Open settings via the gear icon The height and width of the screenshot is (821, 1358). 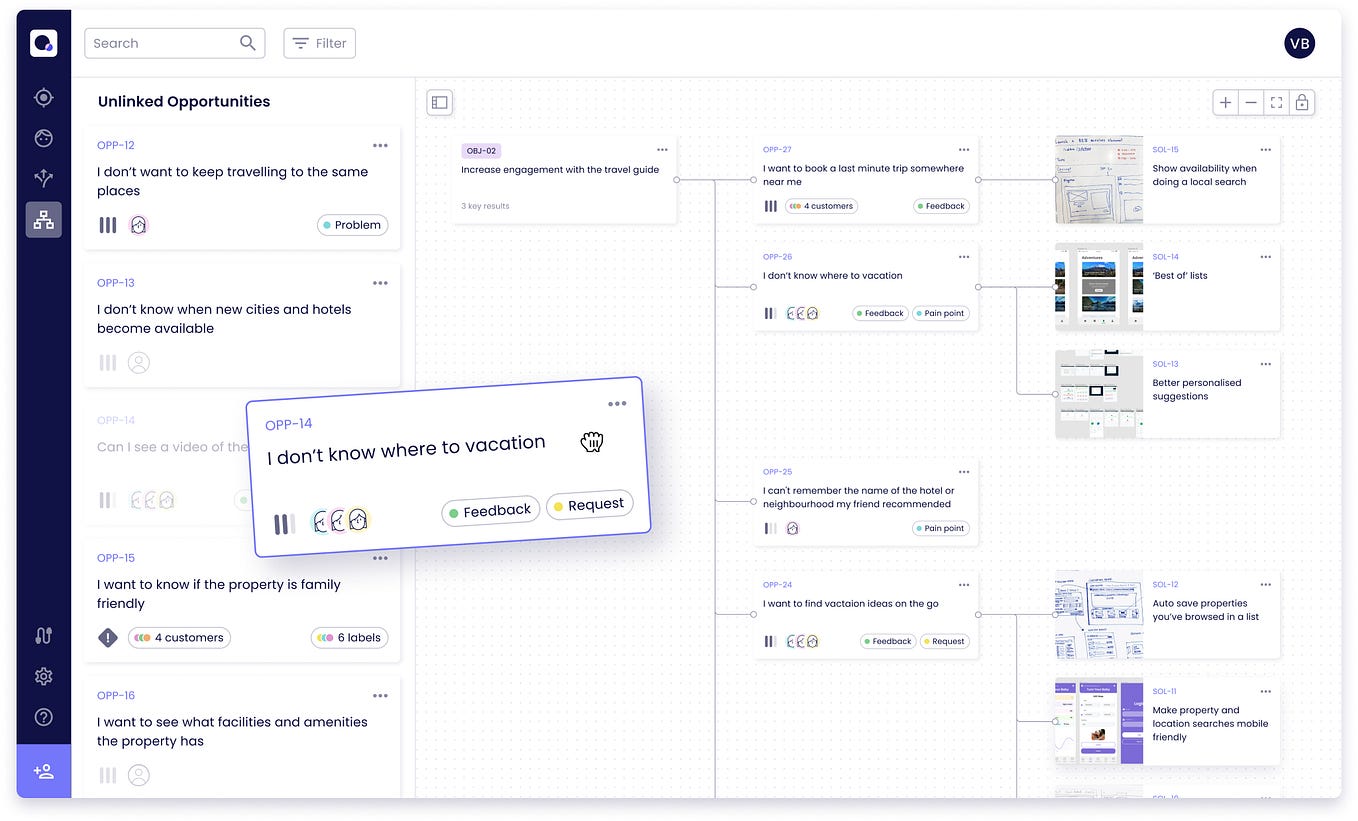tap(43, 676)
